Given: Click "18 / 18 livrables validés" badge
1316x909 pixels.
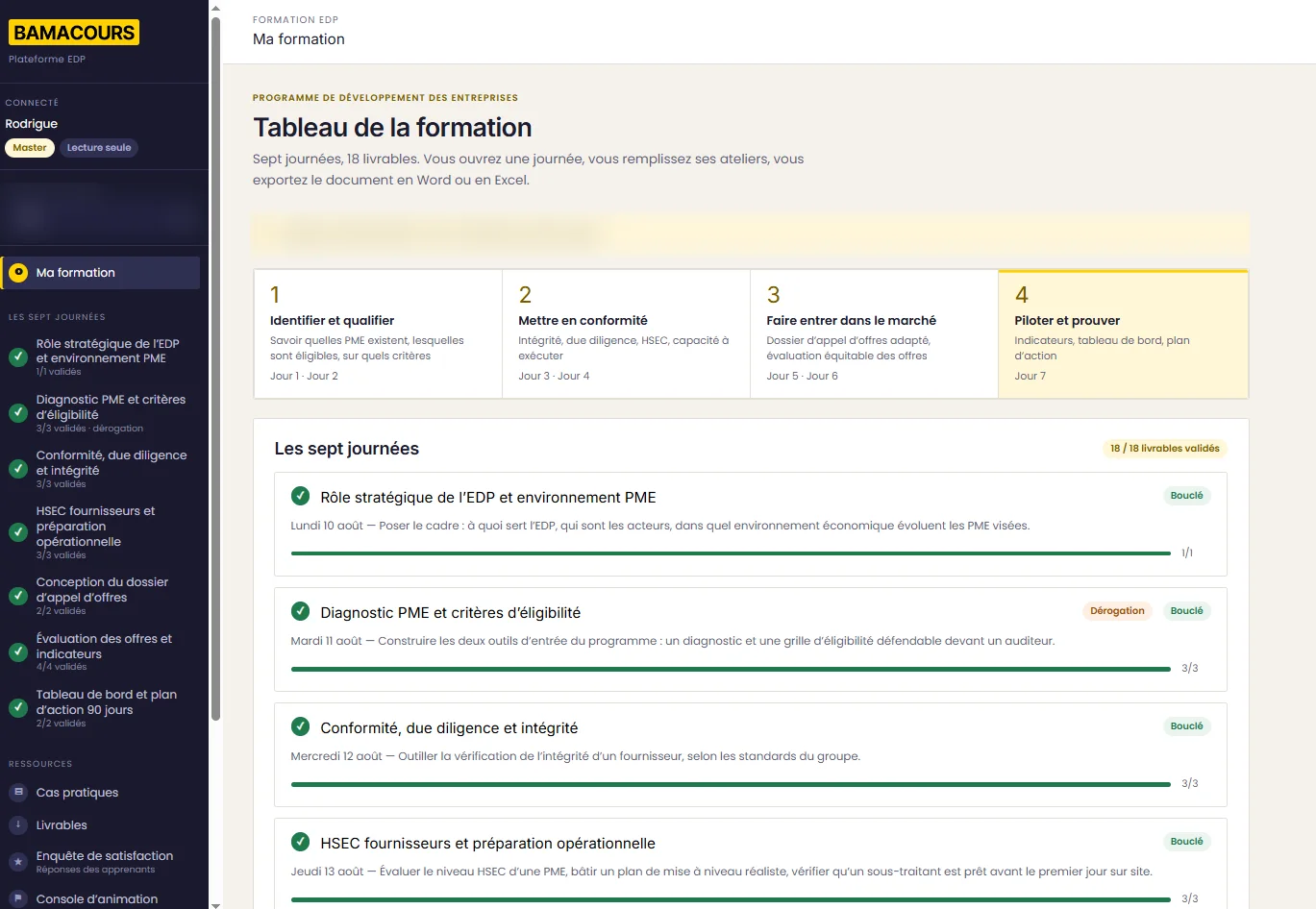Looking at the screenshot, I should point(1164,449).
